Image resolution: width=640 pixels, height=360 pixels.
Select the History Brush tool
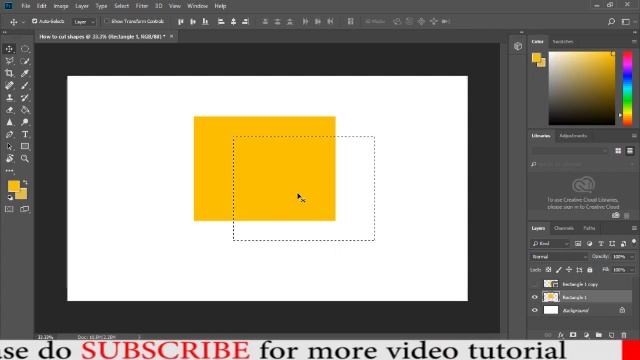point(25,98)
